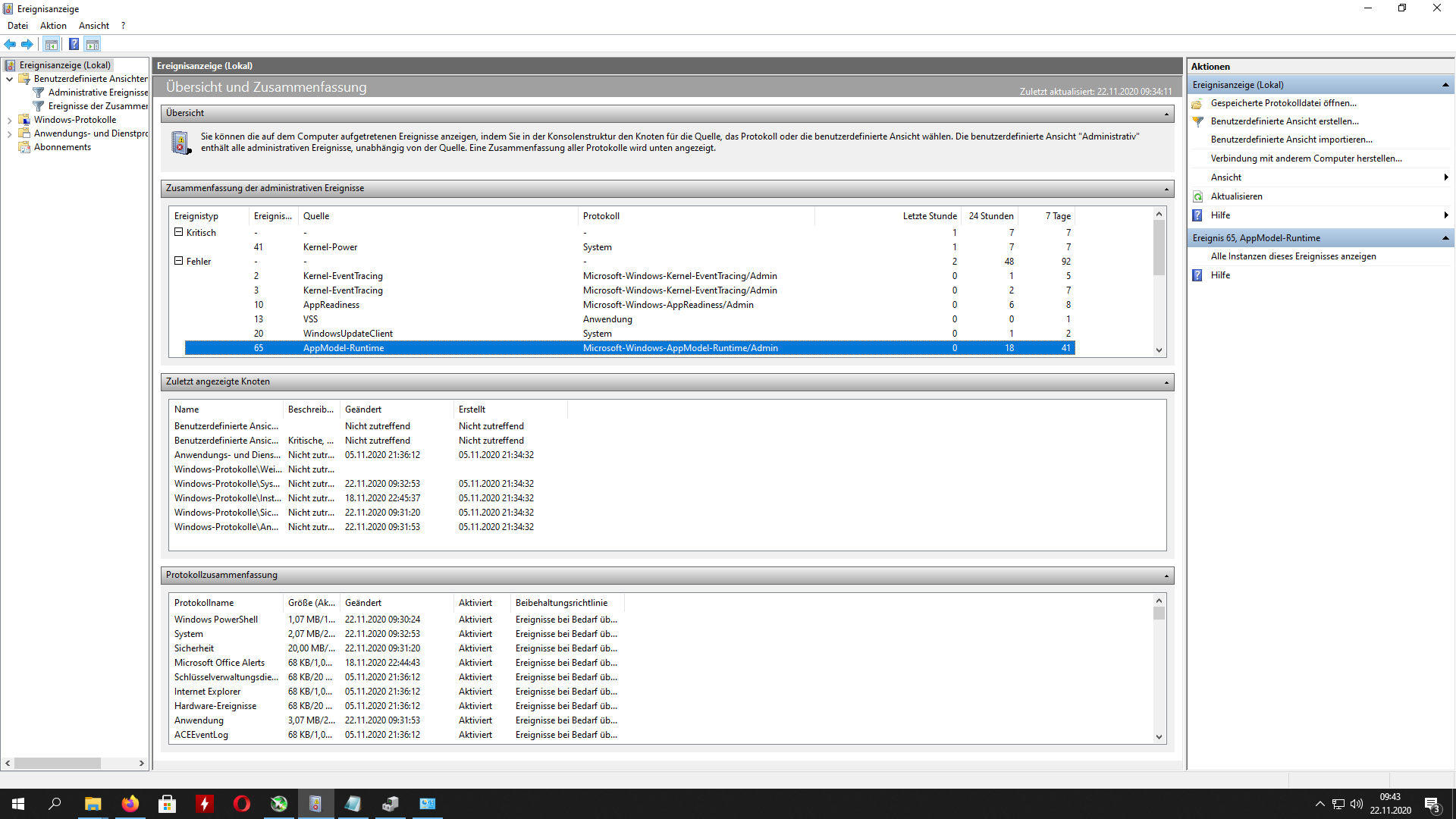Click Alle Instanzen dieses Ereignisses anzeigen
The width and height of the screenshot is (1456, 819).
click(x=1293, y=256)
